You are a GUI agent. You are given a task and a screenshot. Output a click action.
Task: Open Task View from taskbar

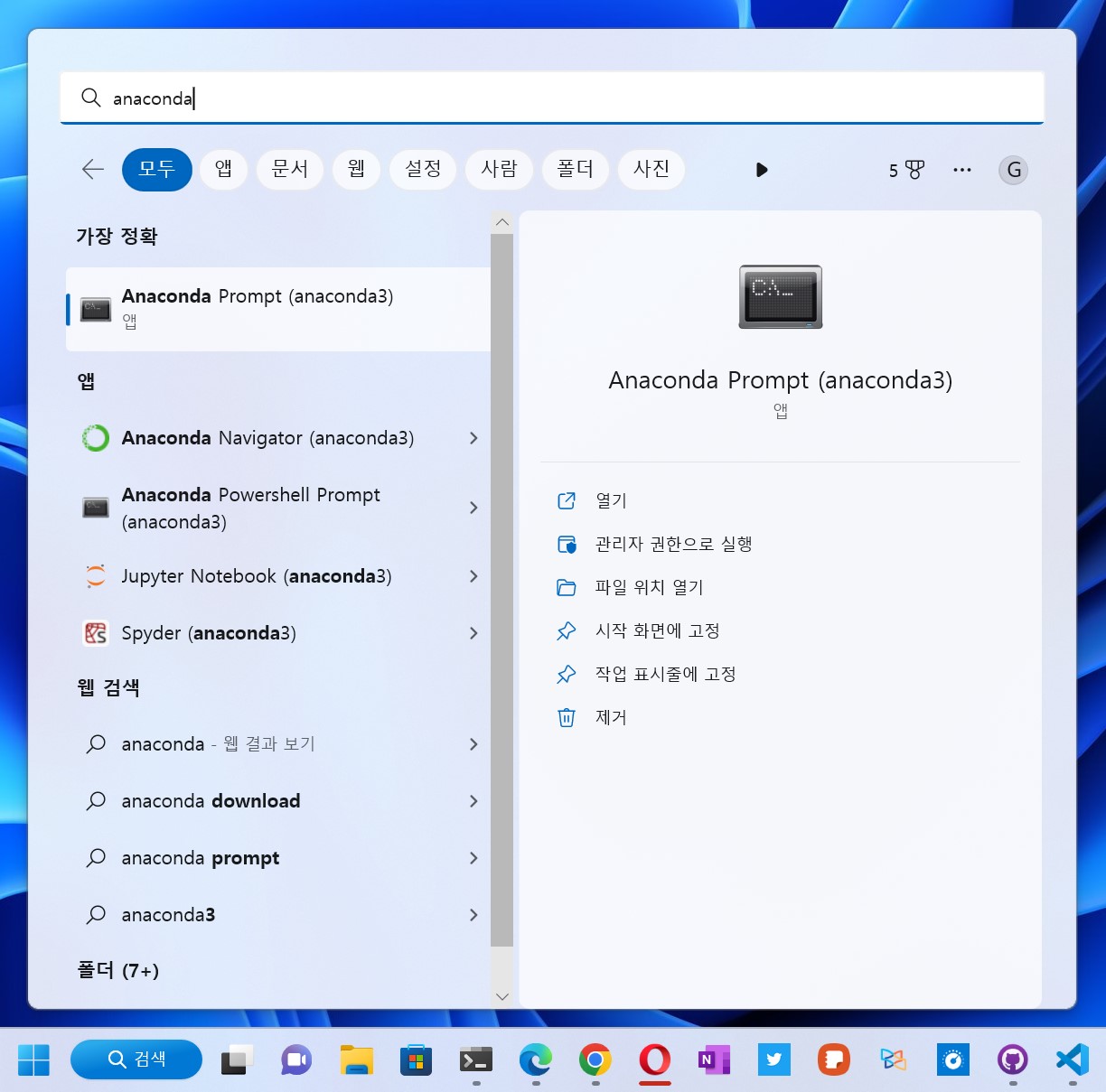pyautogui.click(x=237, y=1059)
